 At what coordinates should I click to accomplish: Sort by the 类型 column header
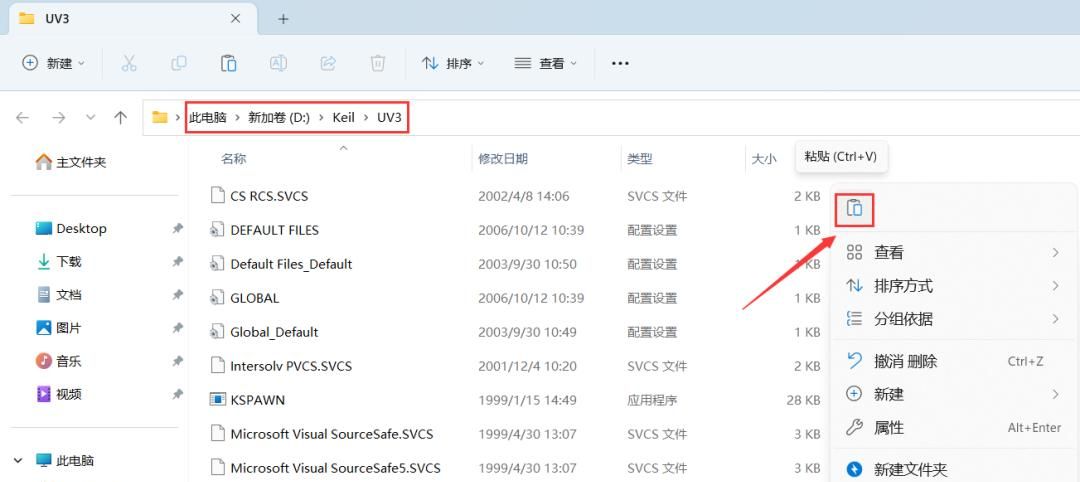639,159
